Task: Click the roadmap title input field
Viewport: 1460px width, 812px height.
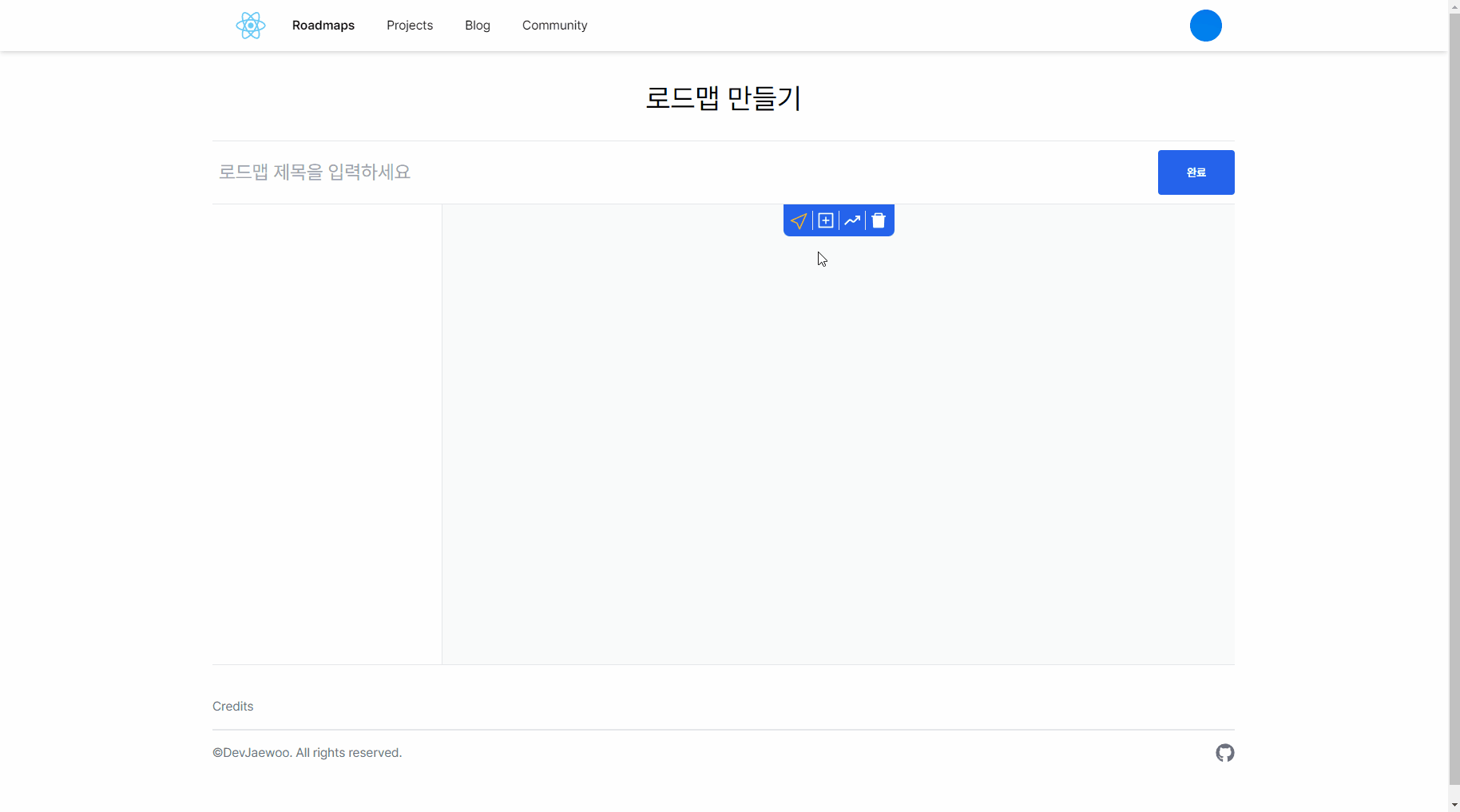Action: 559,172
